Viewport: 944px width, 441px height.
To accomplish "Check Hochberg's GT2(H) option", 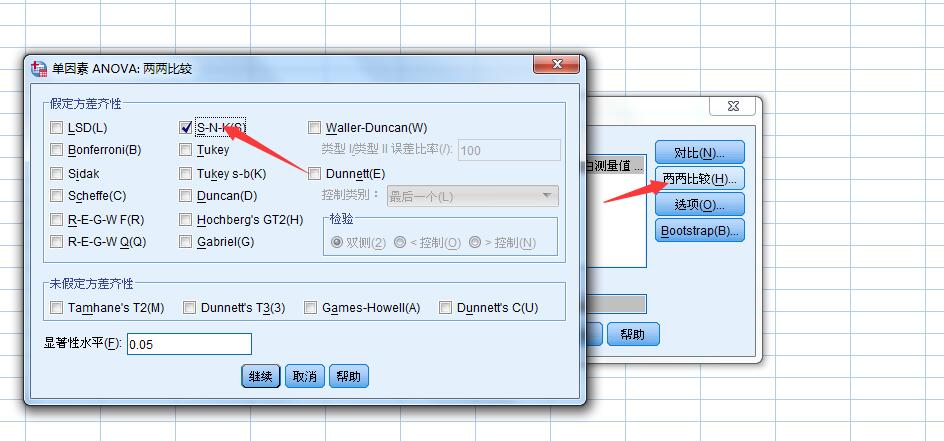I will click(185, 220).
